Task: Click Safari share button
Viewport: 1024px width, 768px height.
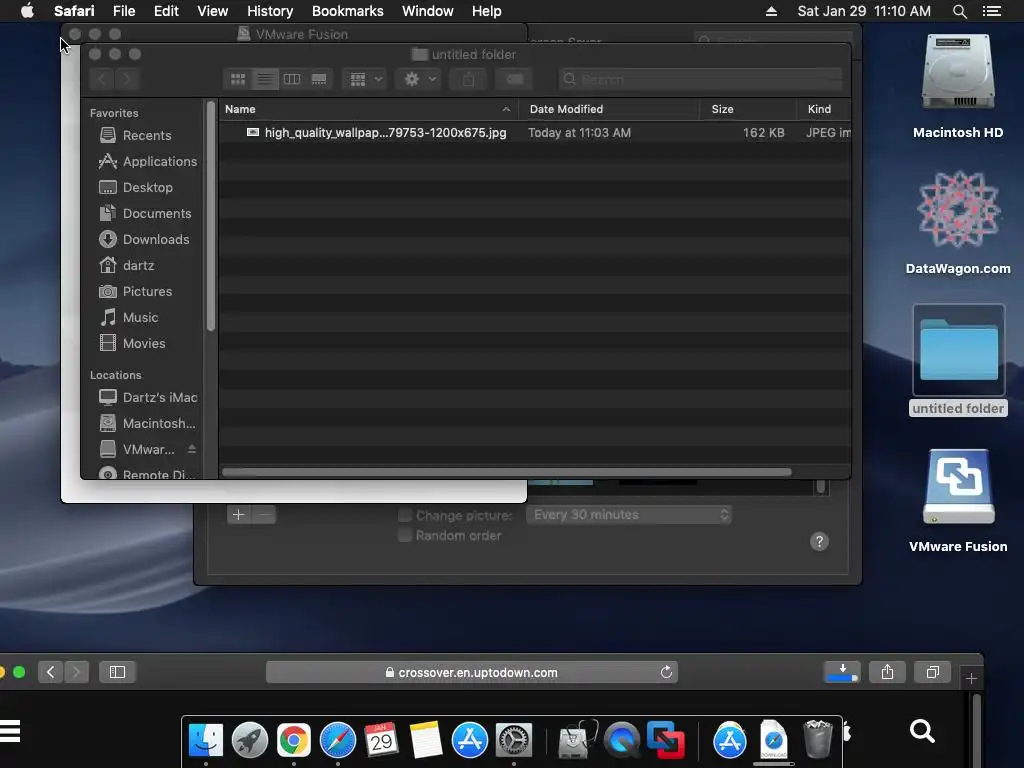Action: coord(887,672)
